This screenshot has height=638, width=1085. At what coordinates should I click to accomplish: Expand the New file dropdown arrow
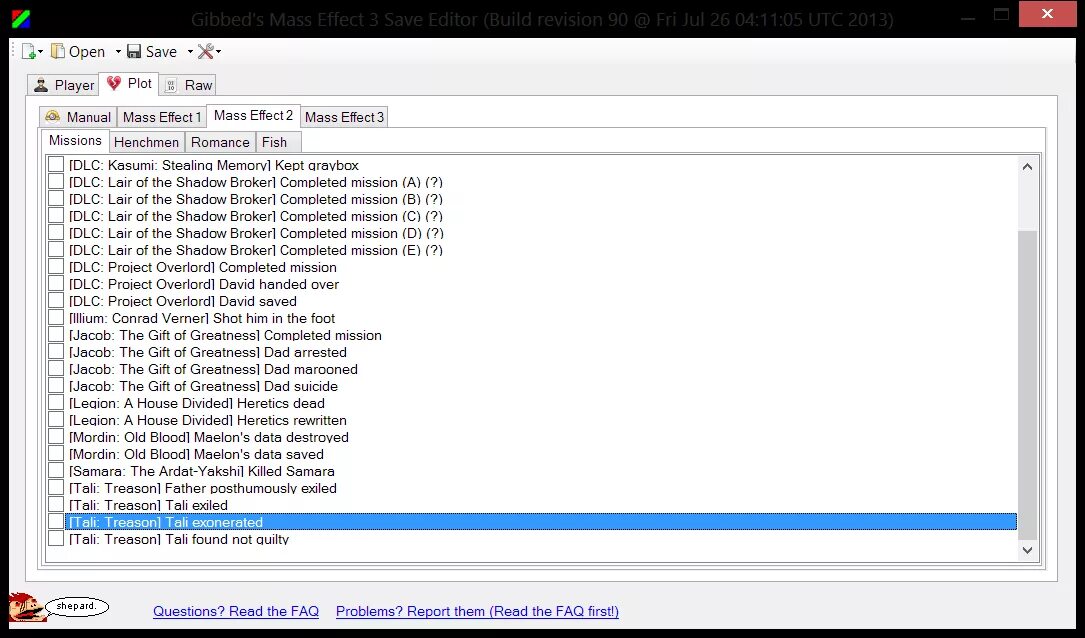[40, 52]
